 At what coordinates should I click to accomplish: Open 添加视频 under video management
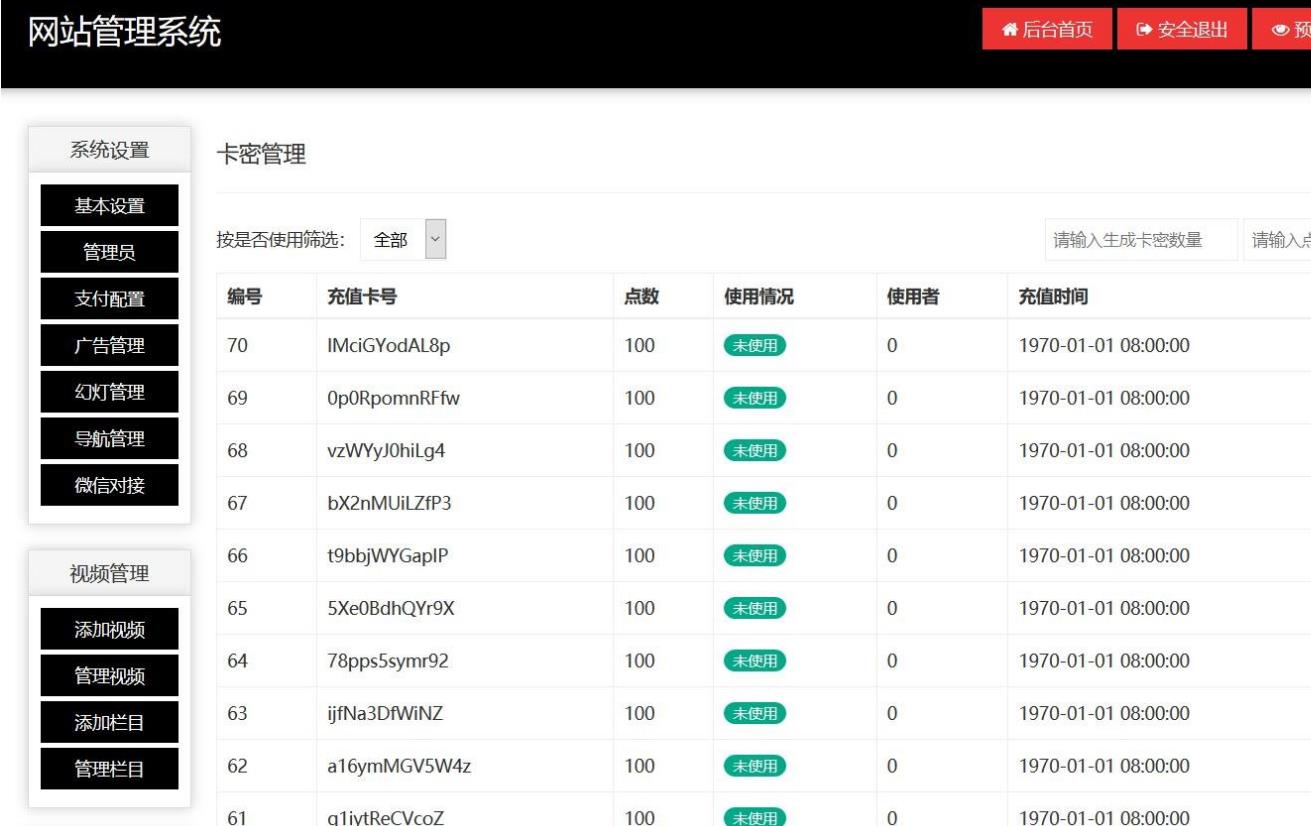click(110, 628)
